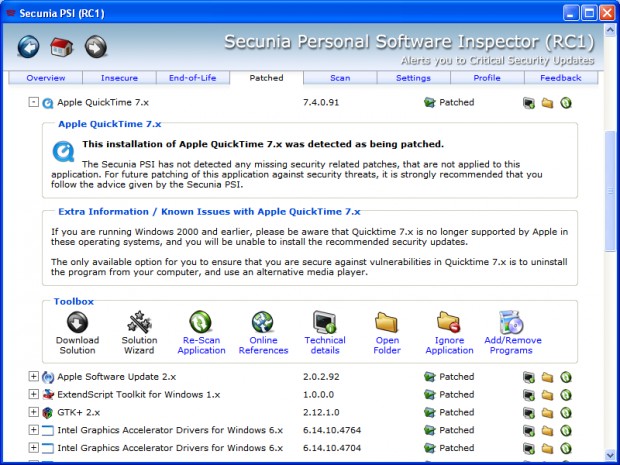This screenshot has width=620, height=465.
Task: Click the scrollbar up arrow
Action: 610,30
